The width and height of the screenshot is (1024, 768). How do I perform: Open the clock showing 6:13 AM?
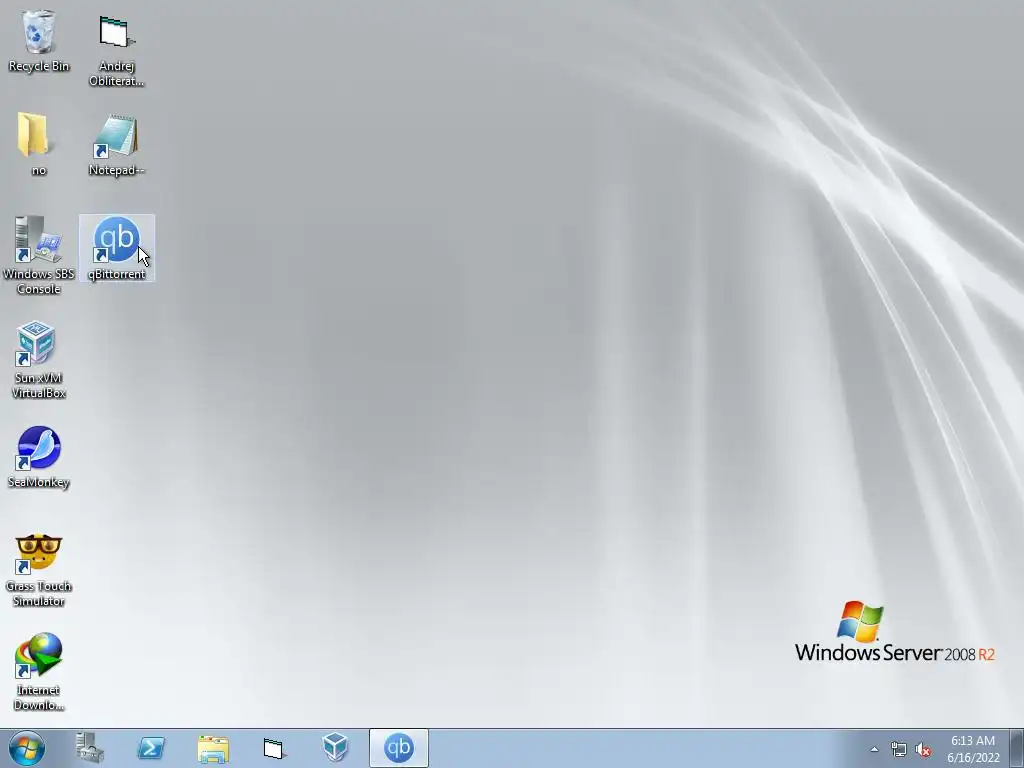pos(973,748)
